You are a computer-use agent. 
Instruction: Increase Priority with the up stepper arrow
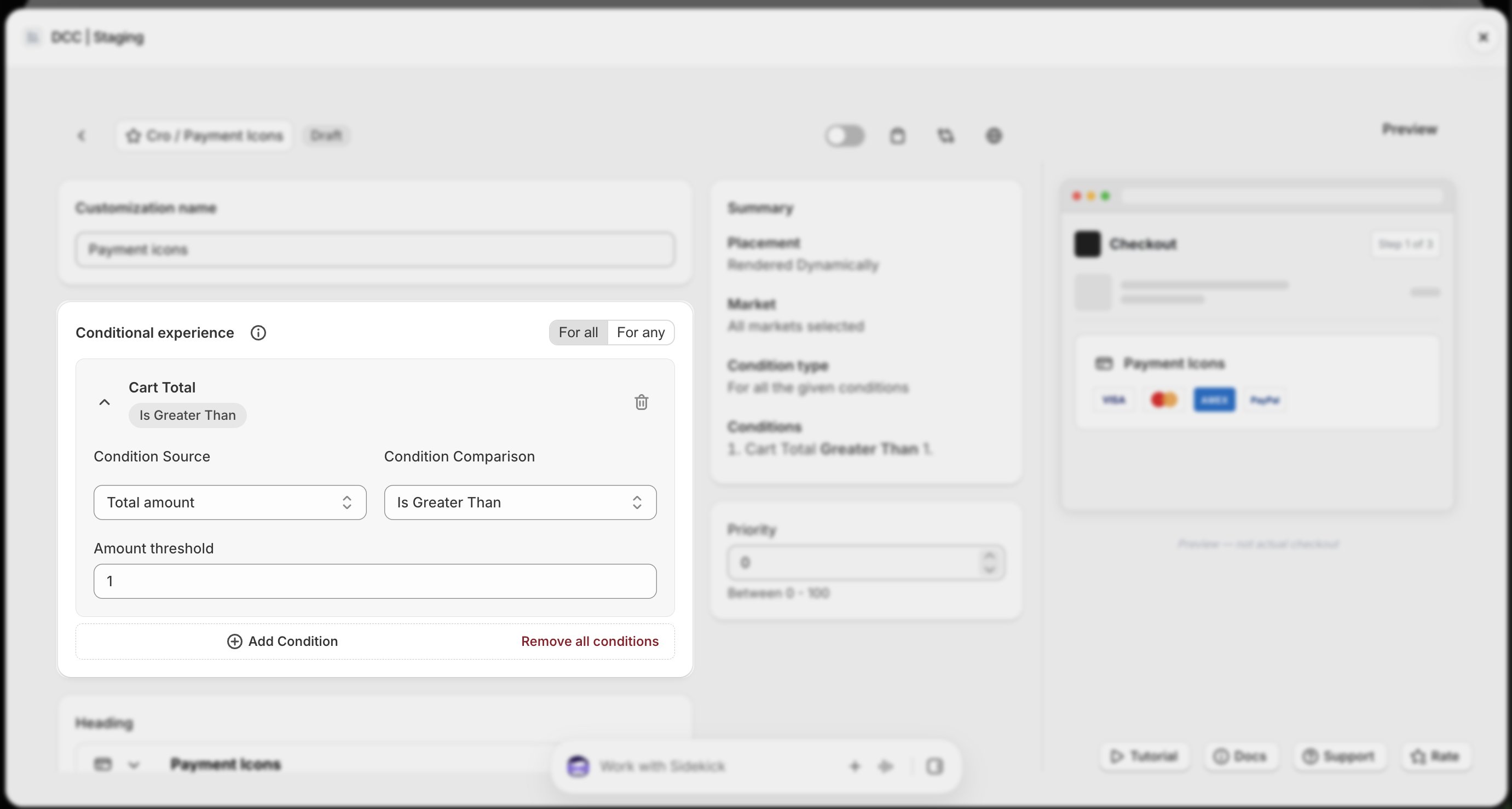990,556
